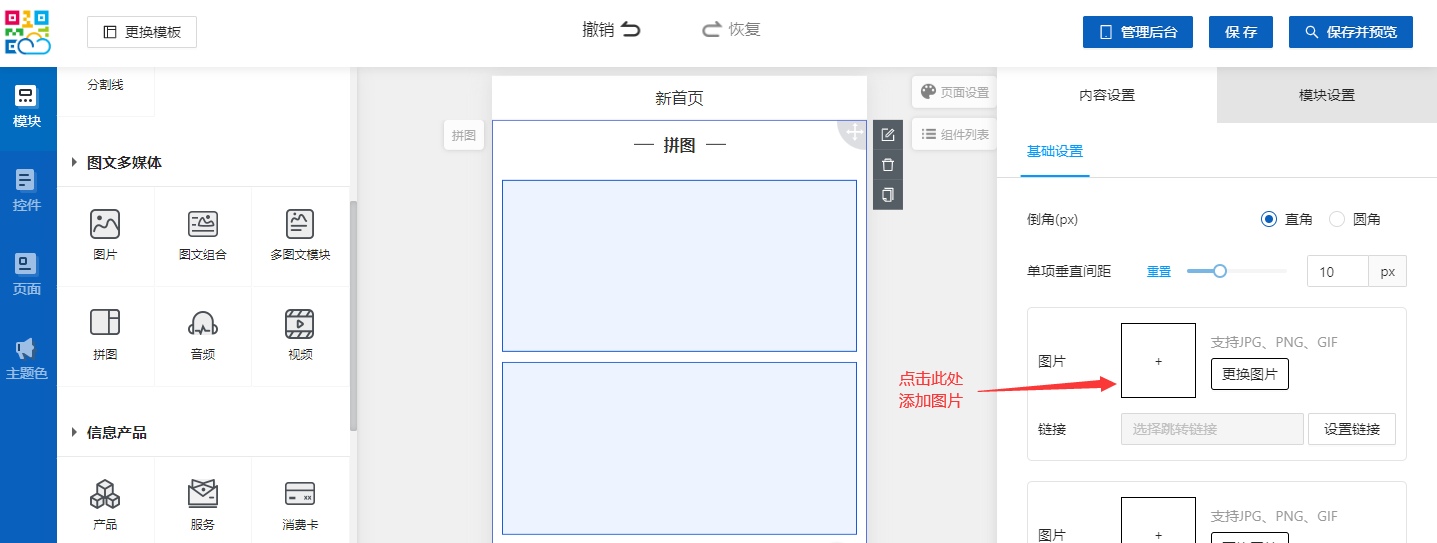This screenshot has width=1437, height=543.
Task: Select the 图片 image module icon
Action: [105, 224]
